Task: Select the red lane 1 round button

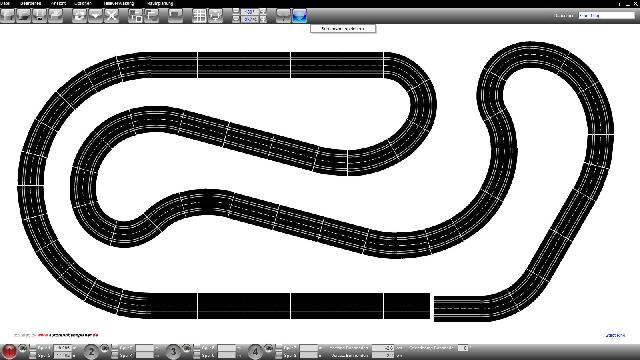Action: (x=9, y=351)
